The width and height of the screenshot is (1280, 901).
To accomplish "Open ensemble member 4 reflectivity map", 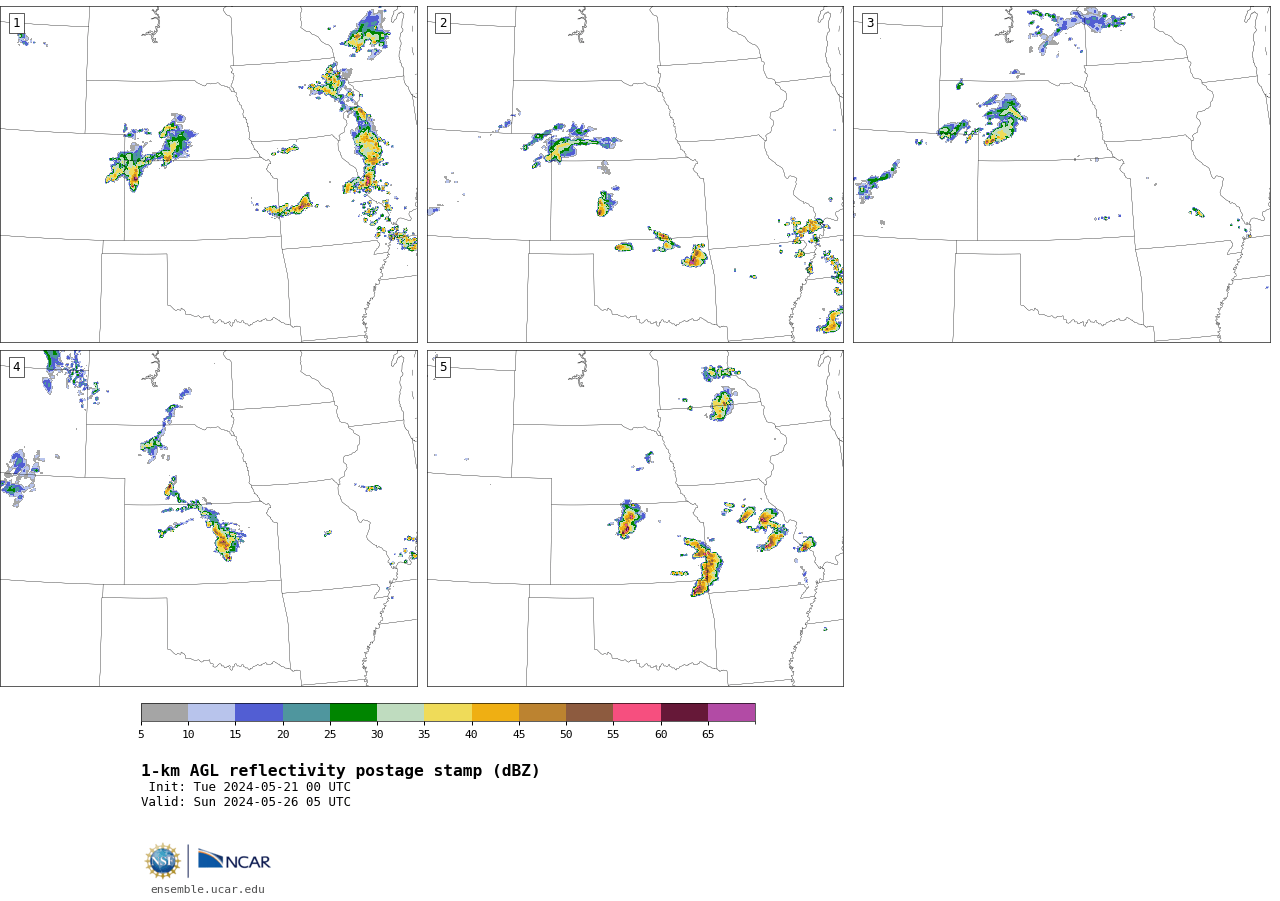I will [x=209, y=518].
